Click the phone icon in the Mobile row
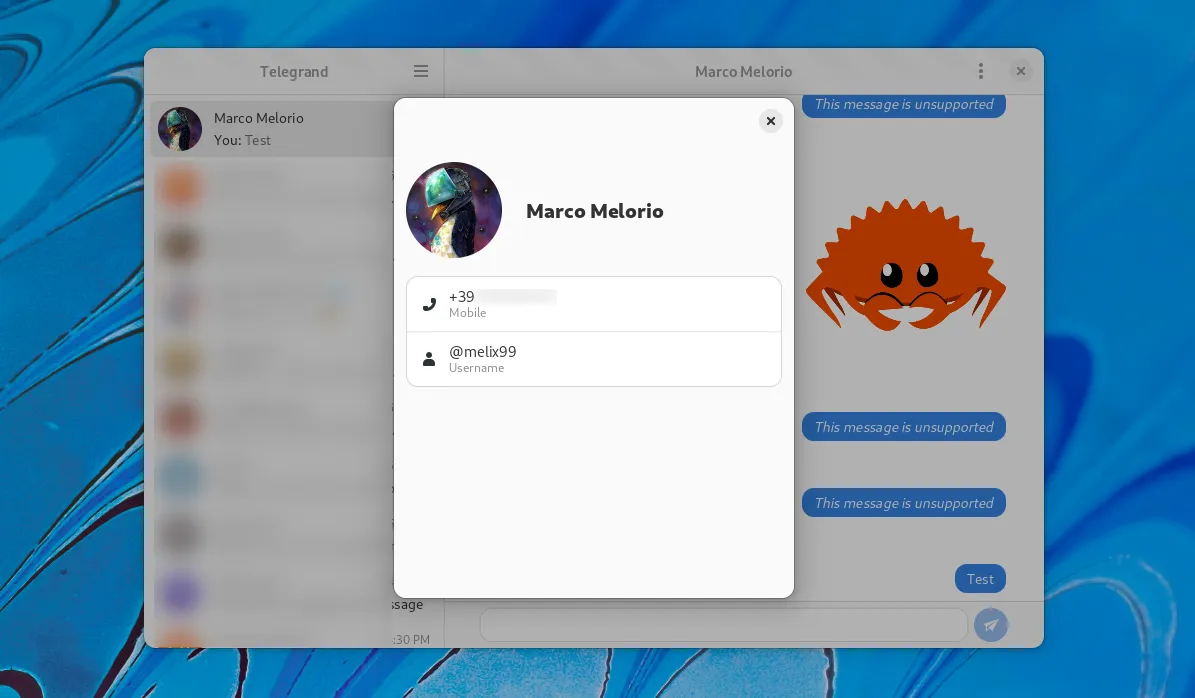Image resolution: width=1195 pixels, height=698 pixels. tap(429, 304)
